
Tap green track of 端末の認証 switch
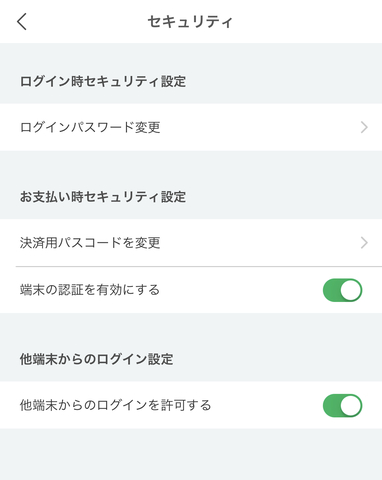[x=331, y=290]
